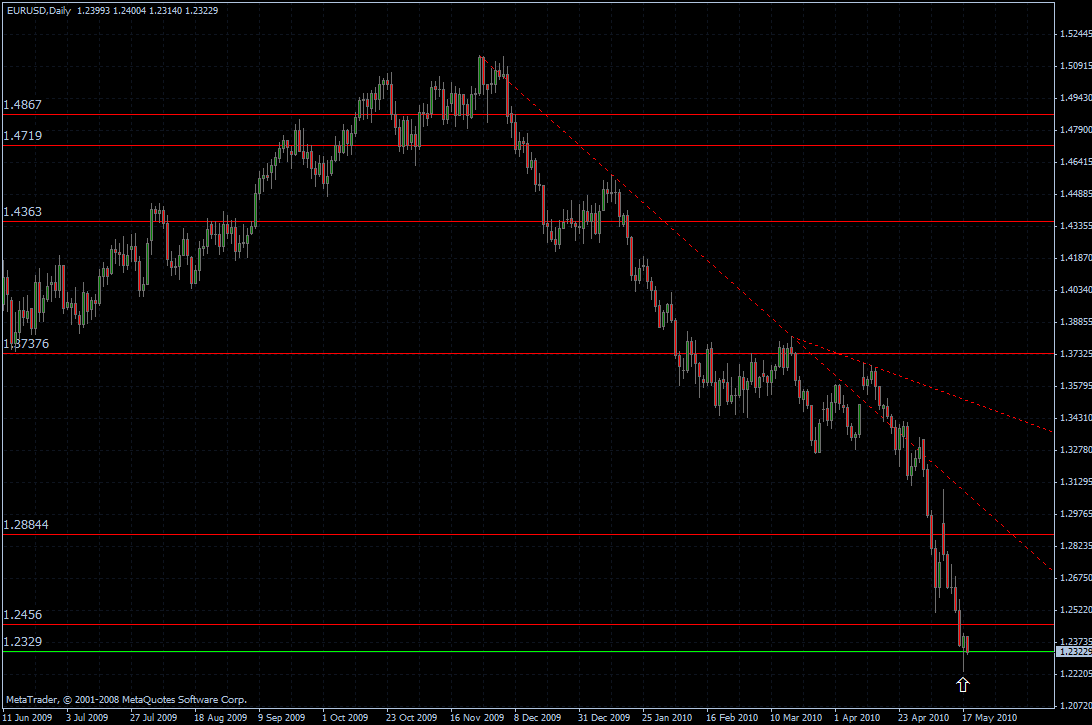The image size is (1092, 725).
Task: Click the 1.46415 price scale value
Action: click(1075, 162)
